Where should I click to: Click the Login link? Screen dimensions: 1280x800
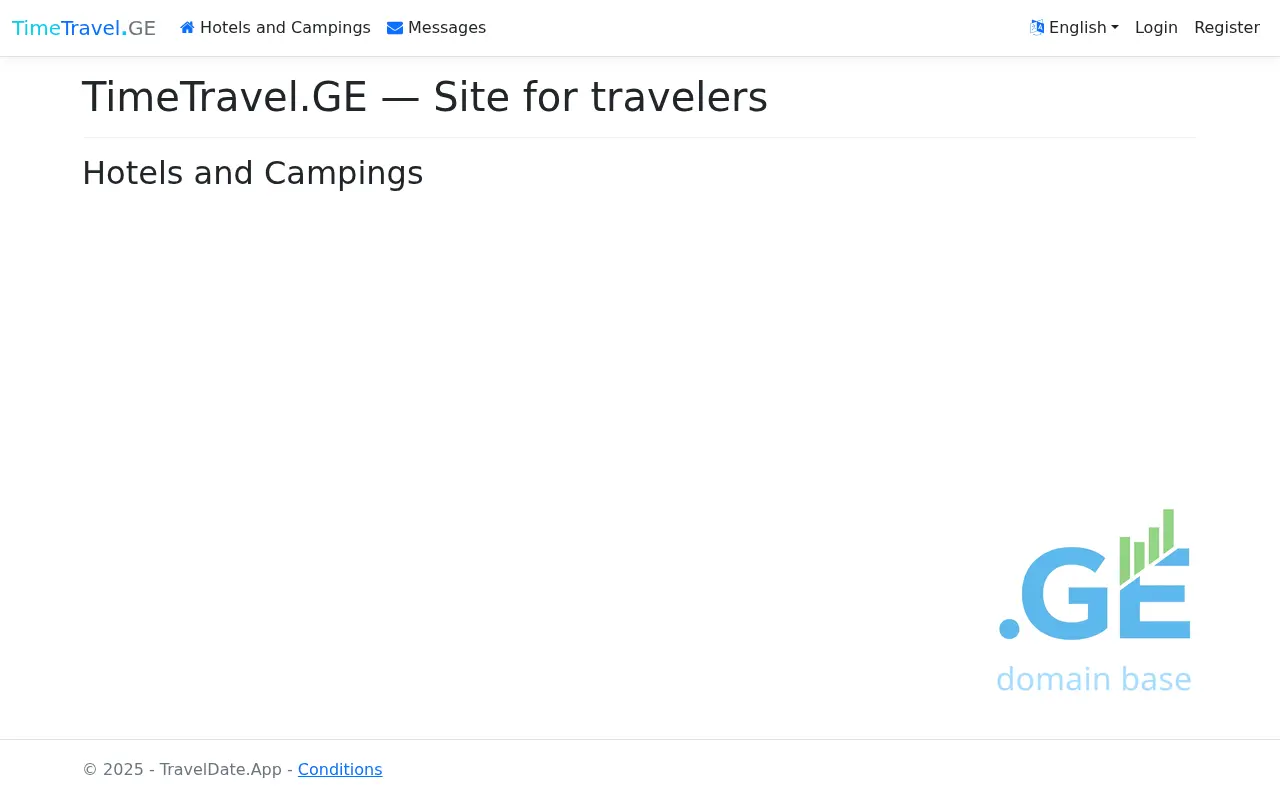(x=1156, y=28)
